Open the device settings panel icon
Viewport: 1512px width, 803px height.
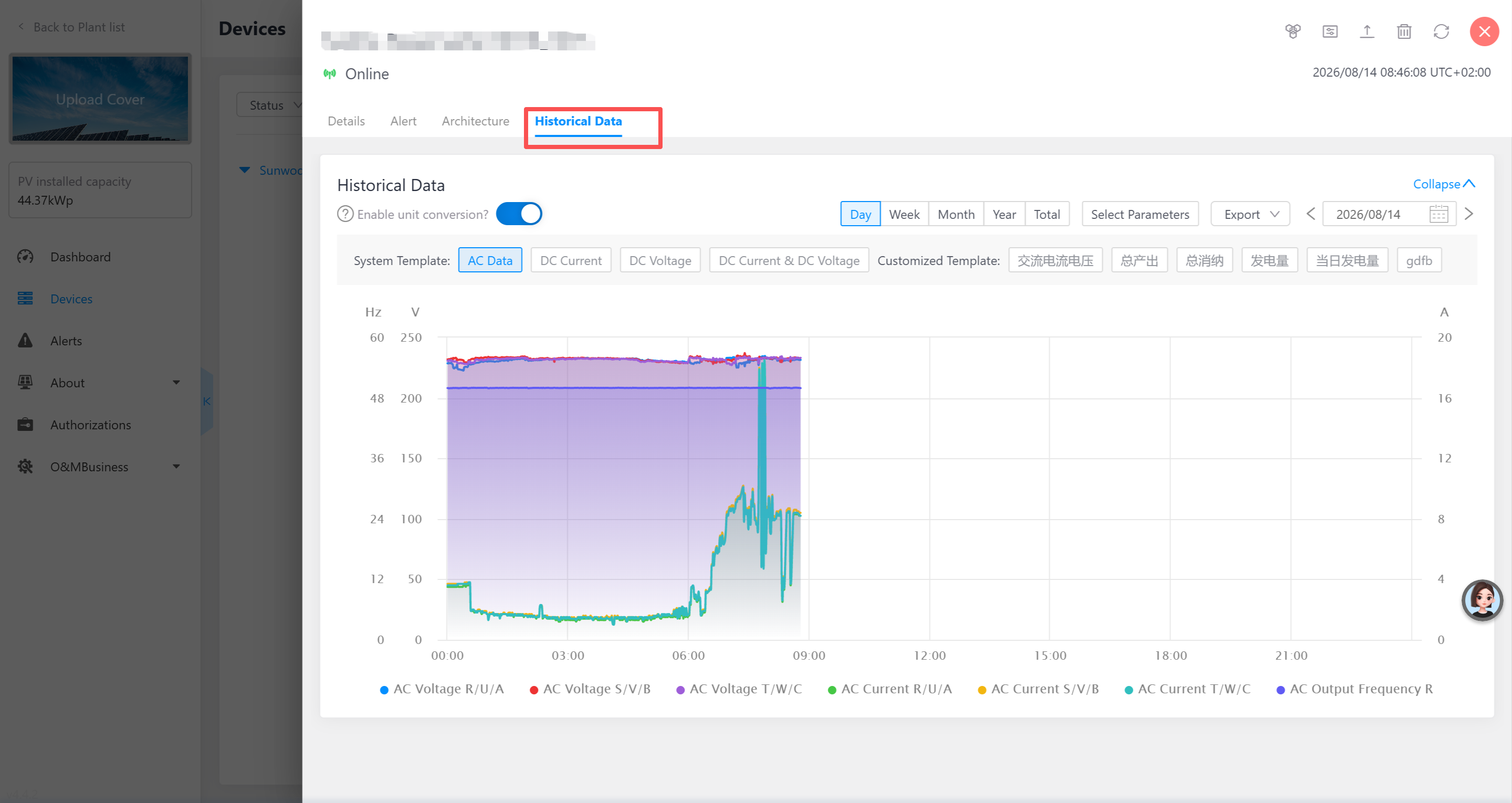pos(1330,31)
